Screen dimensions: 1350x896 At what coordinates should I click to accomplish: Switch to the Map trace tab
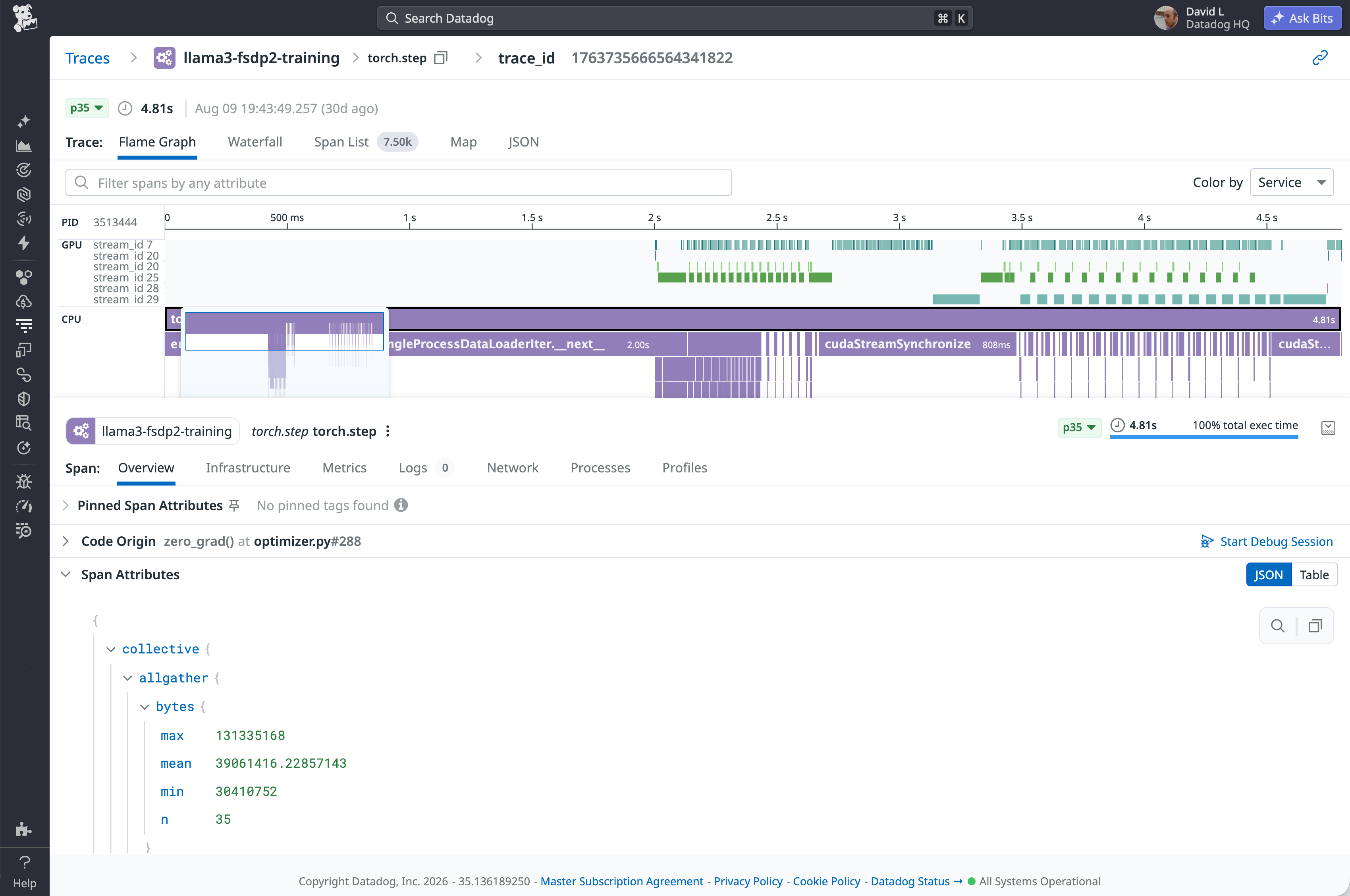point(463,142)
